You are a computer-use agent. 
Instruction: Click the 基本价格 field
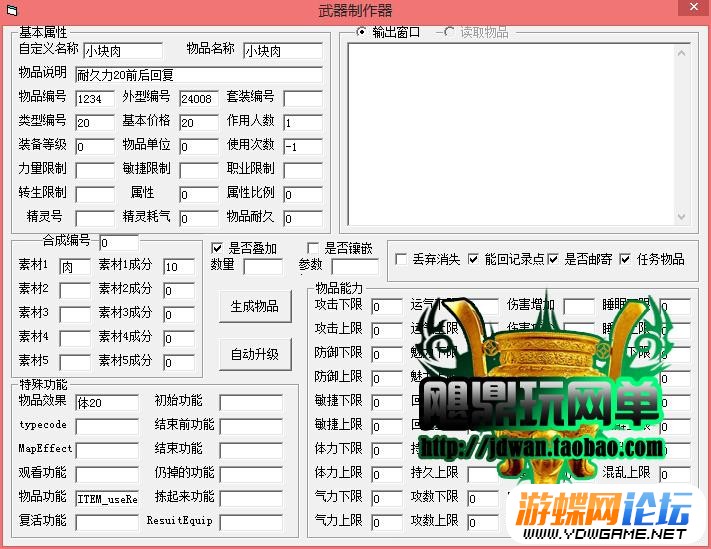[x=199, y=123]
